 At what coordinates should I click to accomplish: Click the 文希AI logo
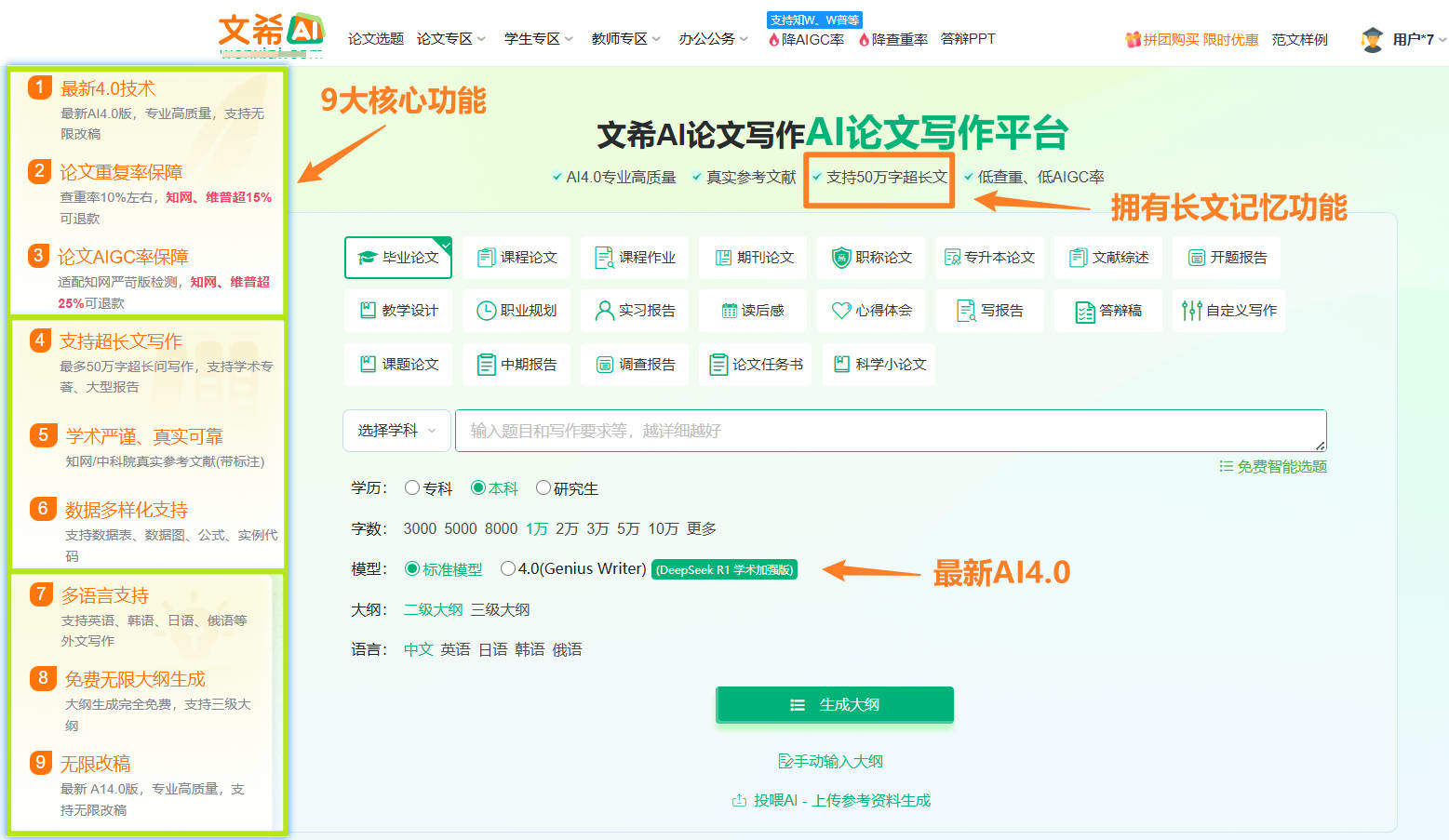point(271,33)
